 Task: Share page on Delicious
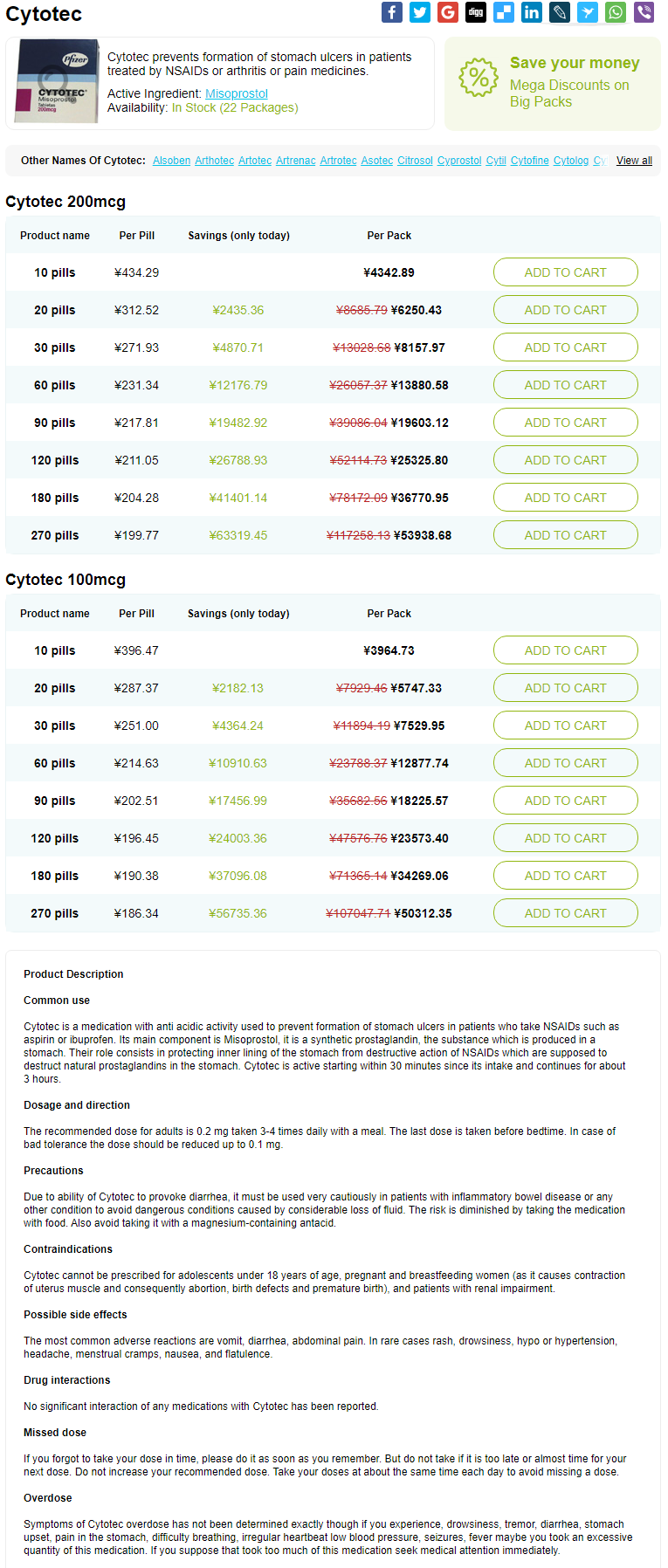click(x=504, y=12)
